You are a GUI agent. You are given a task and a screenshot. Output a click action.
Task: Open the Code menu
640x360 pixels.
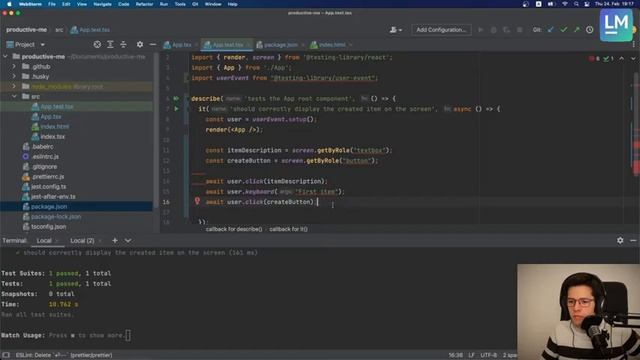(123, 4)
